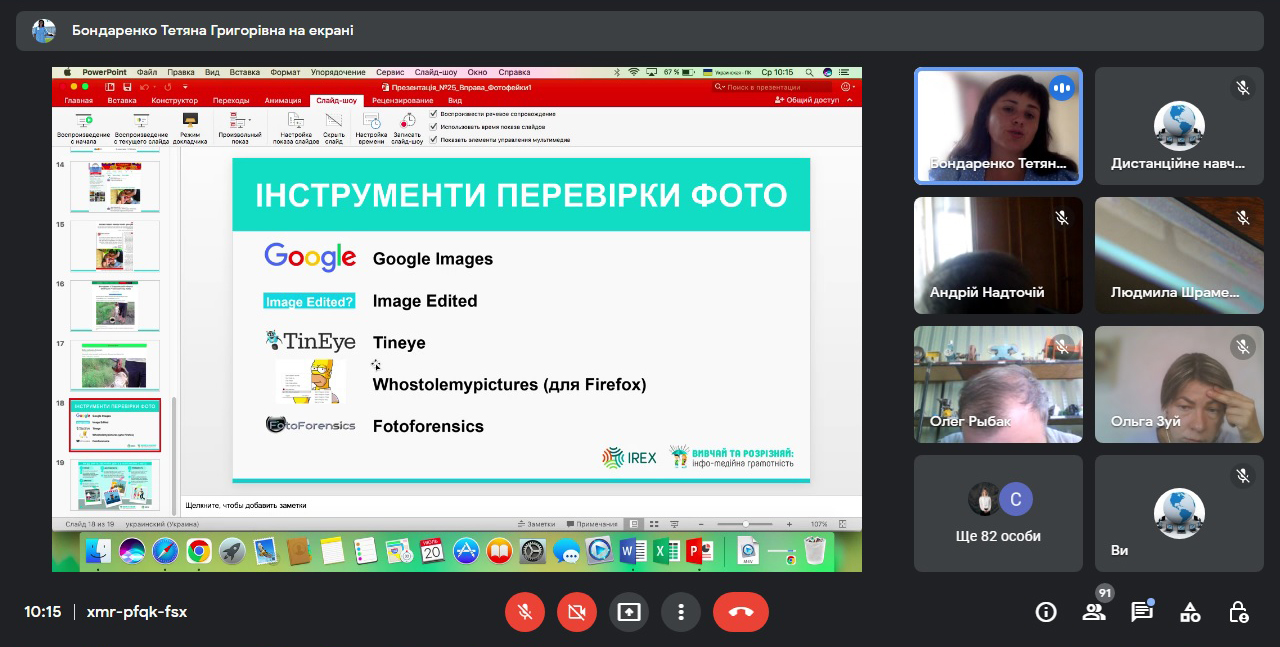Toggle the camera button in Meet bar

(576, 612)
